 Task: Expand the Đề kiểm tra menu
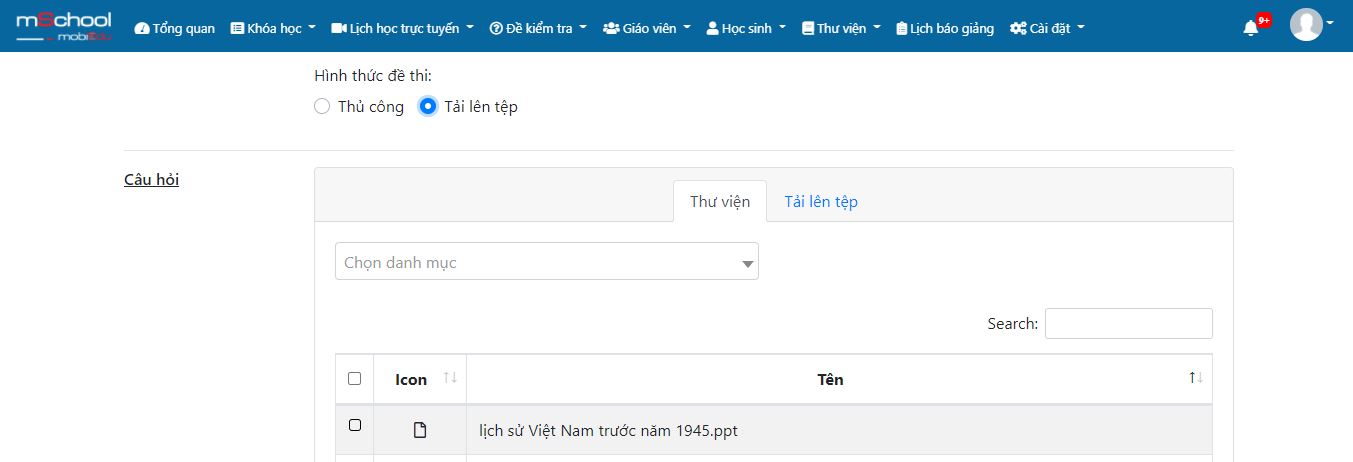[x=538, y=28]
